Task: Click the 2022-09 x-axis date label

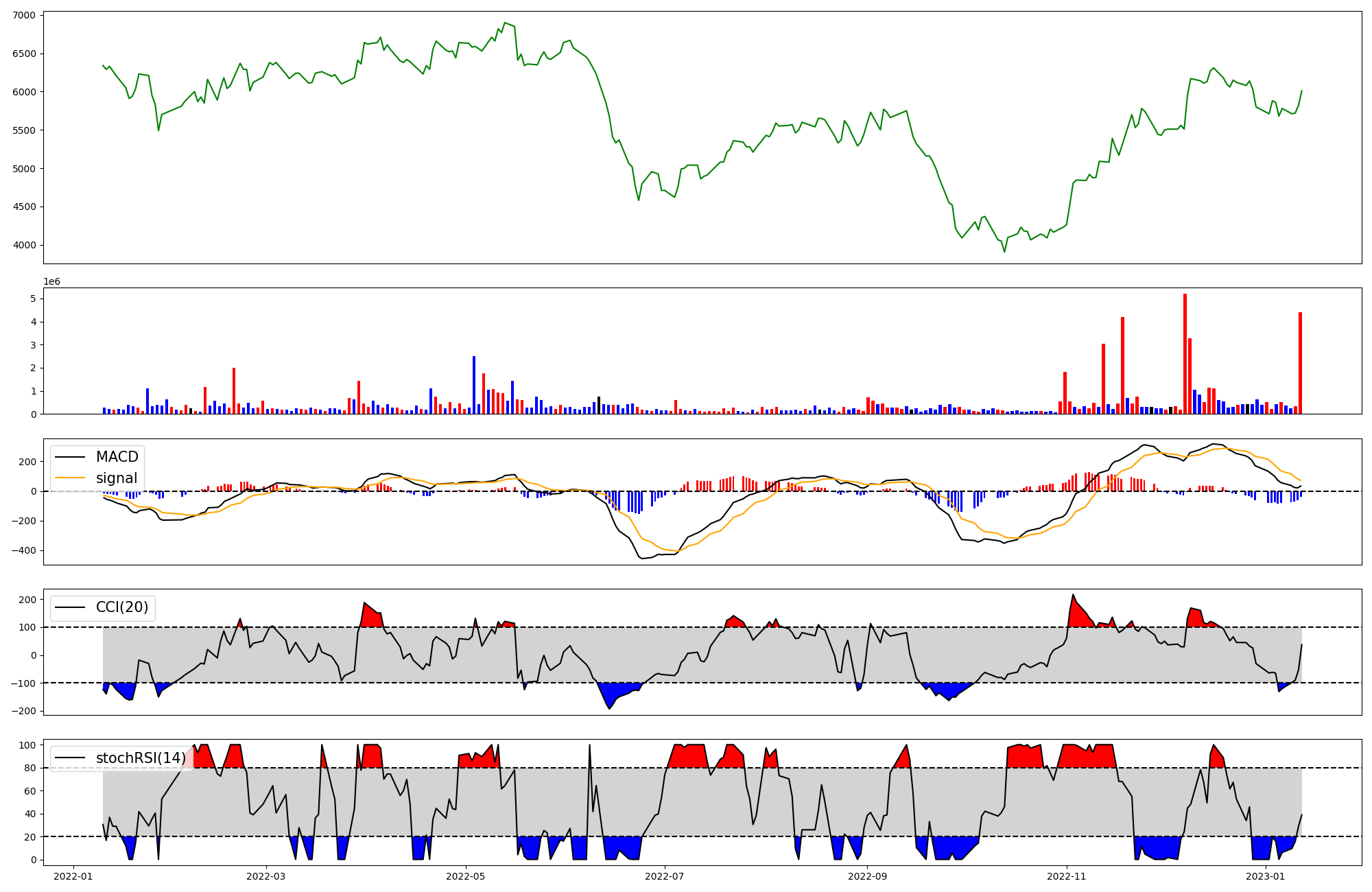Action: [x=867, y=876]
